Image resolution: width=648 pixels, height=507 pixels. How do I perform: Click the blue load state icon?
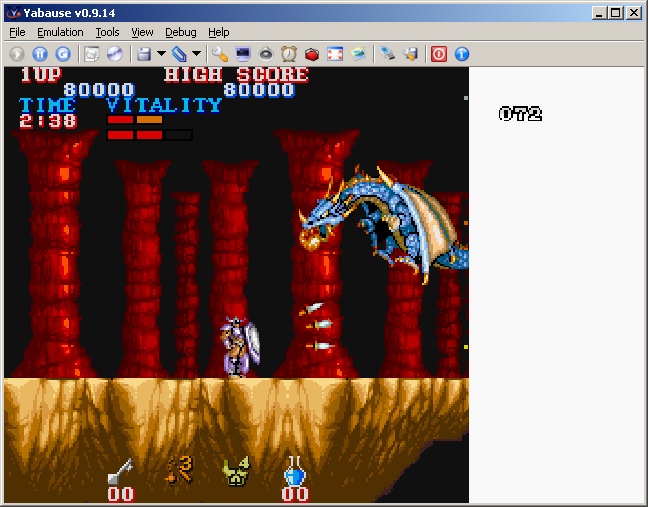click(179, 54)
